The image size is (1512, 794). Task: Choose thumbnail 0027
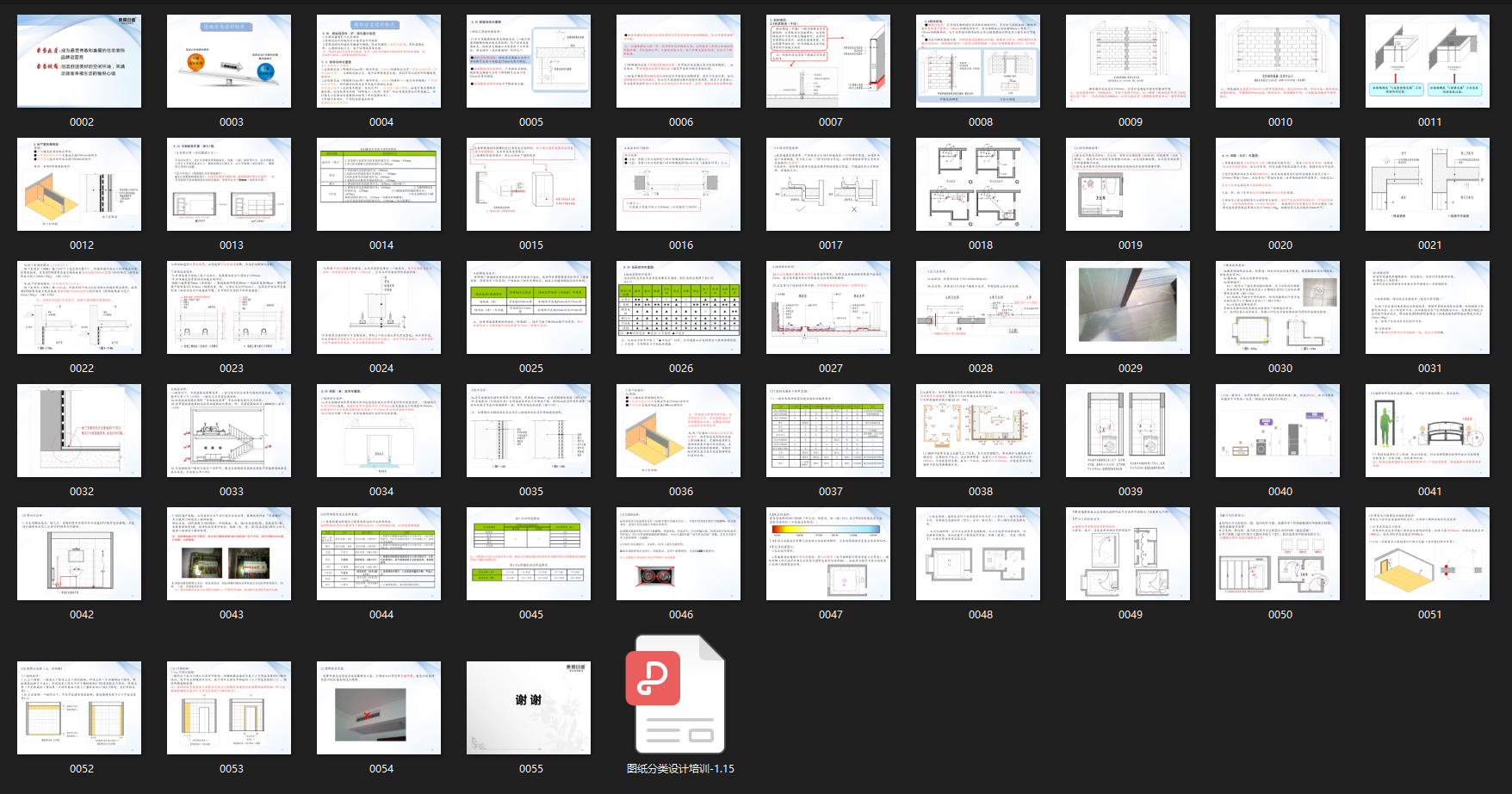click(x=828, y=307)
